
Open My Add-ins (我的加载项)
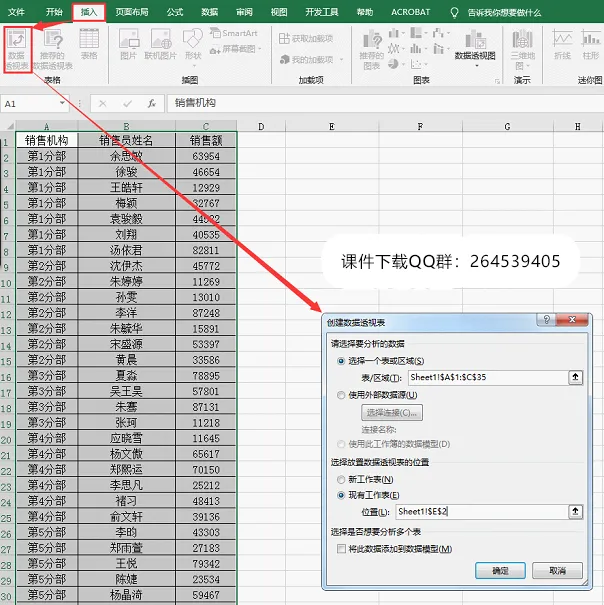click(x=306, y=59)
